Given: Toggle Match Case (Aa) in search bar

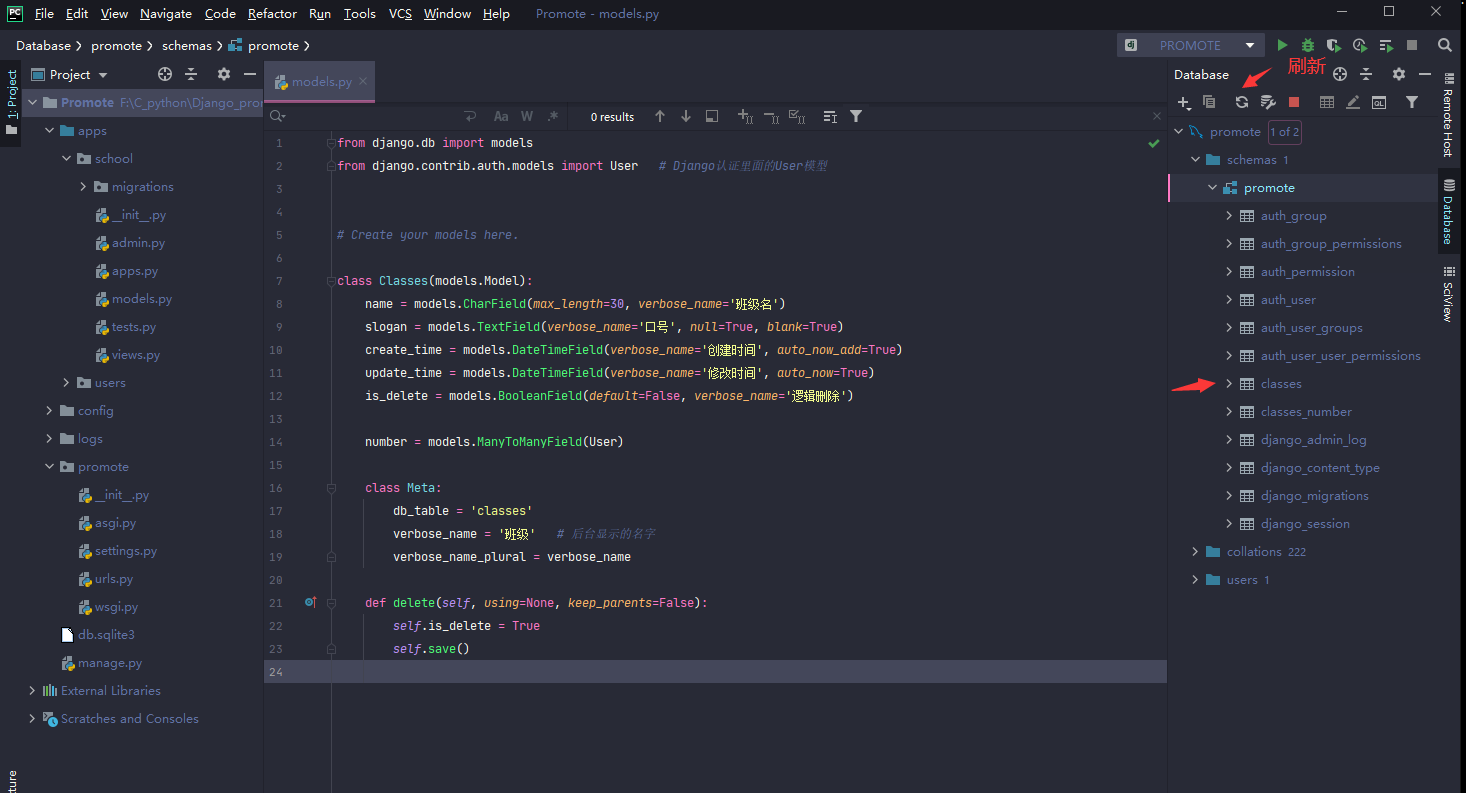Looking at the screenshot, I should (x=502, y=117).
